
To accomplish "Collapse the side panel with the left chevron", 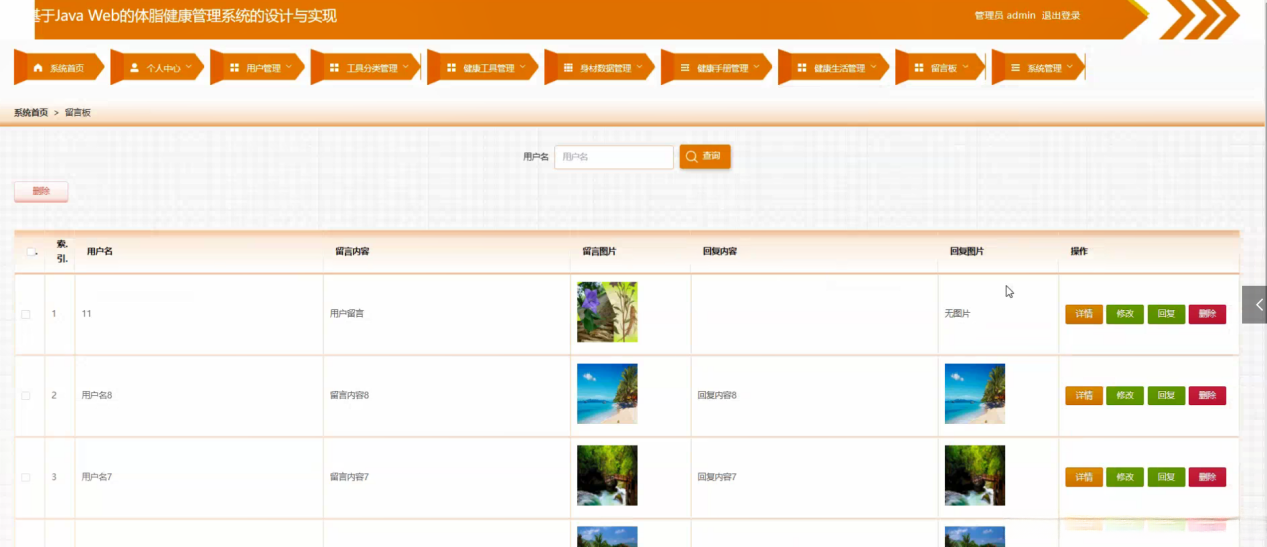I will pyautogui.click(x=1258, y=305).
